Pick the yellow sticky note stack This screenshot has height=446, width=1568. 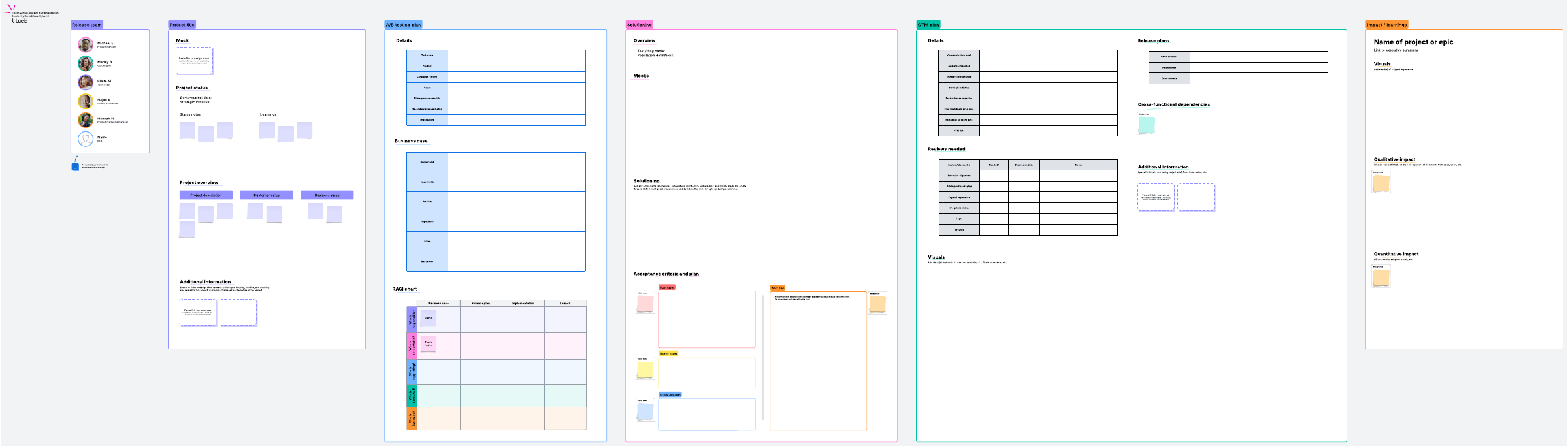[645, 370]
